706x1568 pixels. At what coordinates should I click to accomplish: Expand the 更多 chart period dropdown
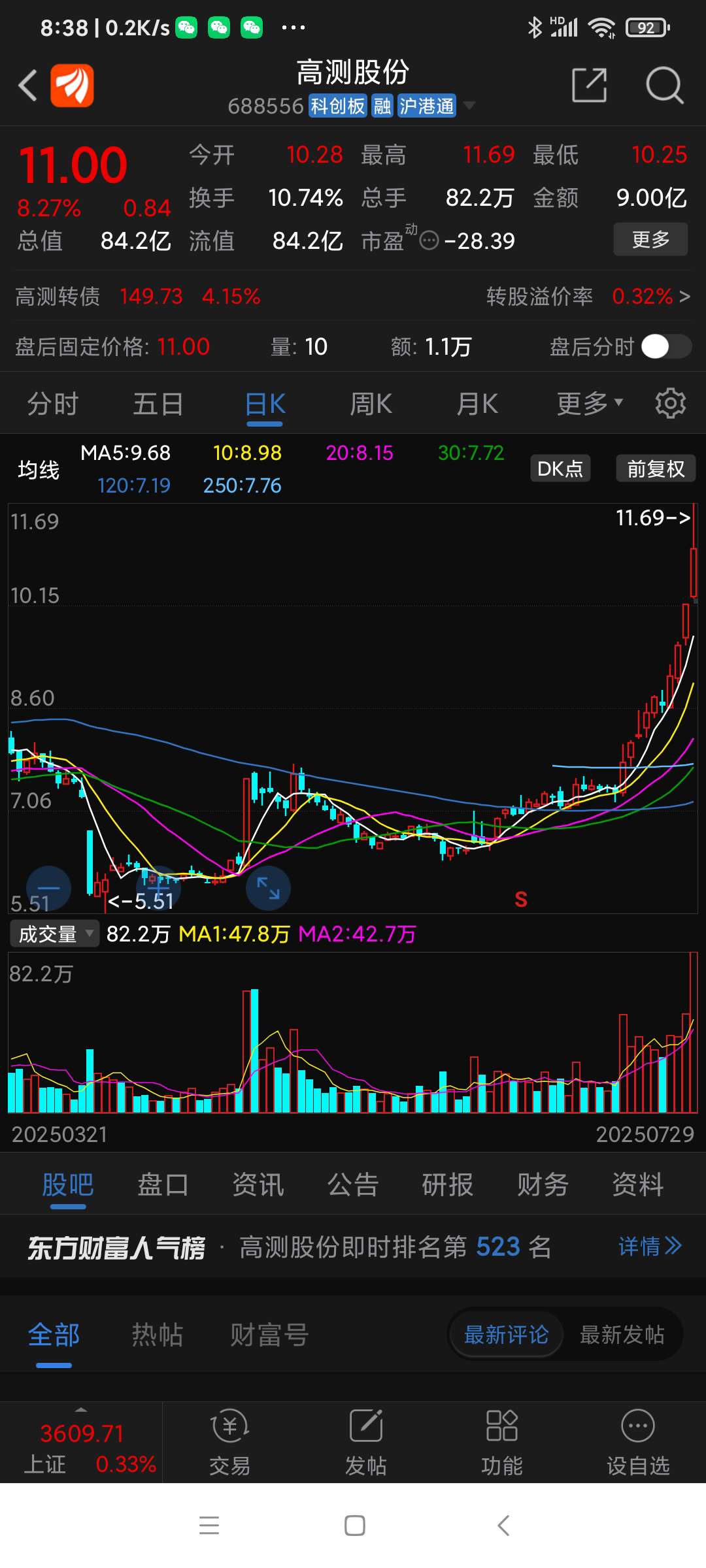tap(590, 404)
